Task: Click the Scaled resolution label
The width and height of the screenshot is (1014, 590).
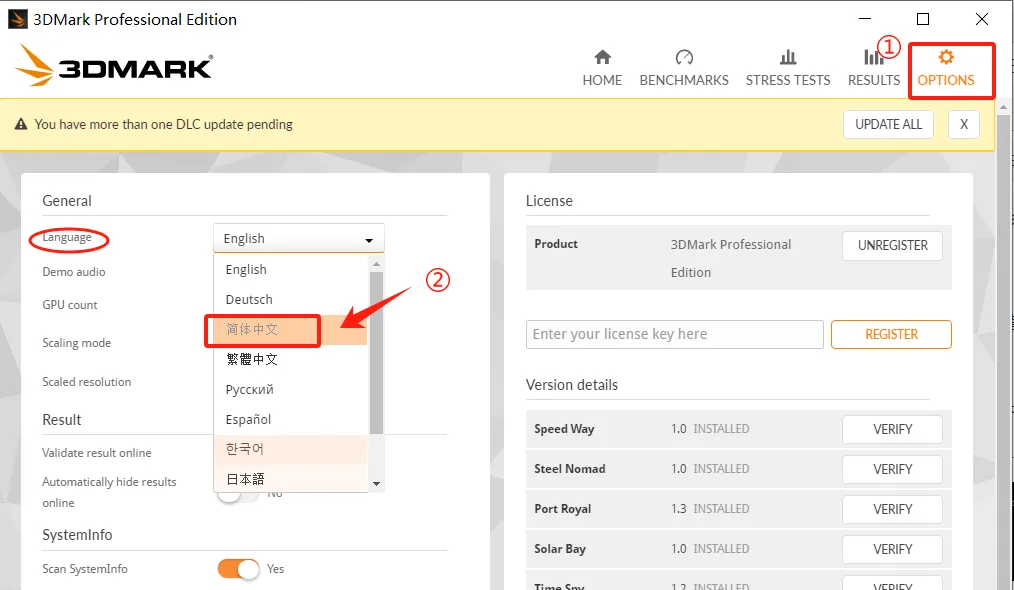Action: (87, 382)
